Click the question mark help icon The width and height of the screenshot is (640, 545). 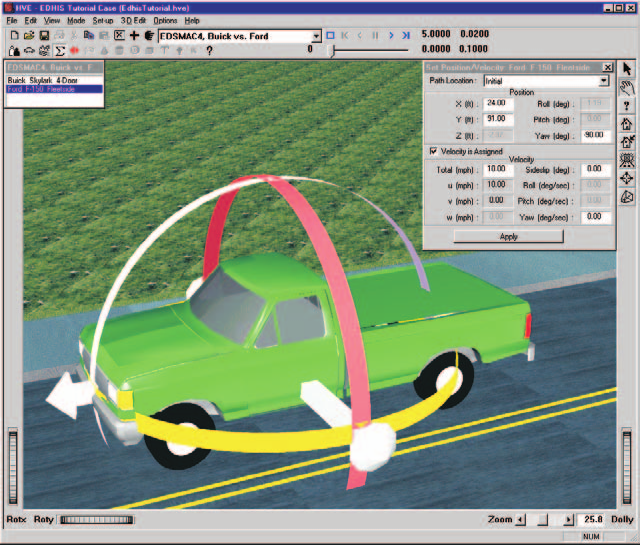(209, 51)
